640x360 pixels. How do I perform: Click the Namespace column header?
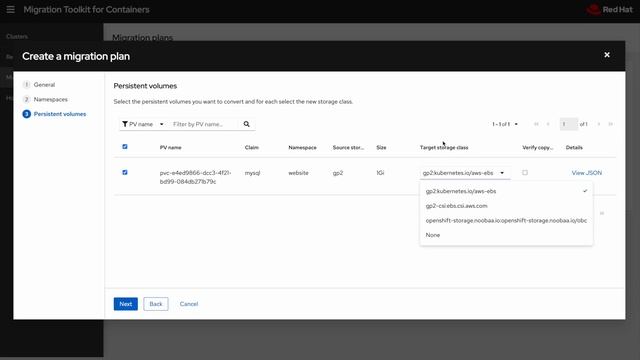(302, 147)
